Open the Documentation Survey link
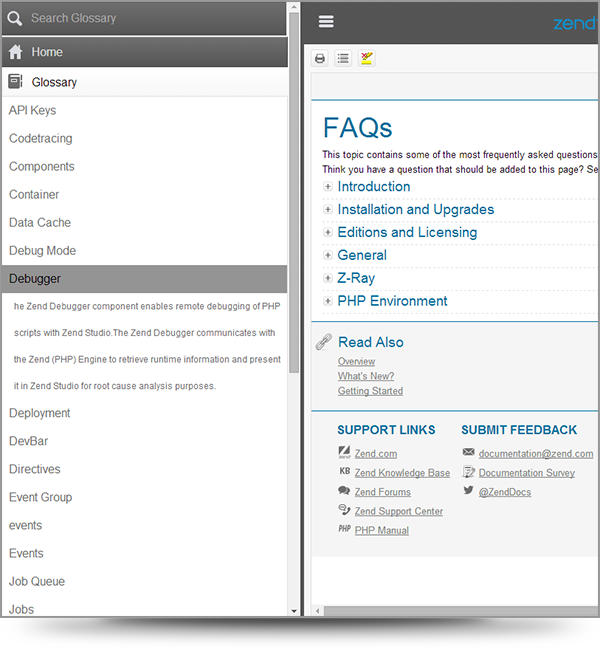The image size is (600, 648). tap(526, 473)
